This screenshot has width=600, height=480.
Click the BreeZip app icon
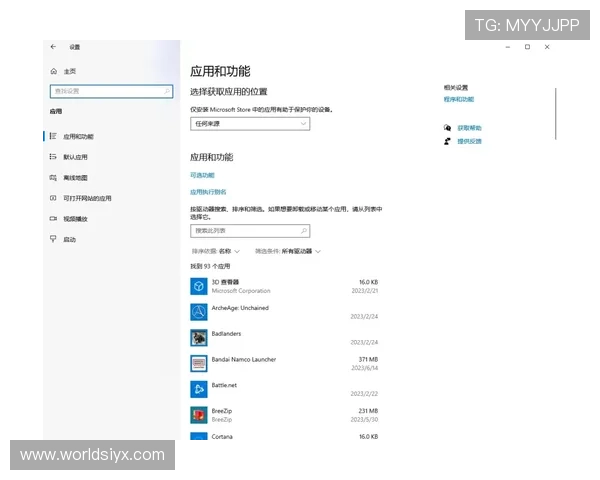[x=199, y=415]
